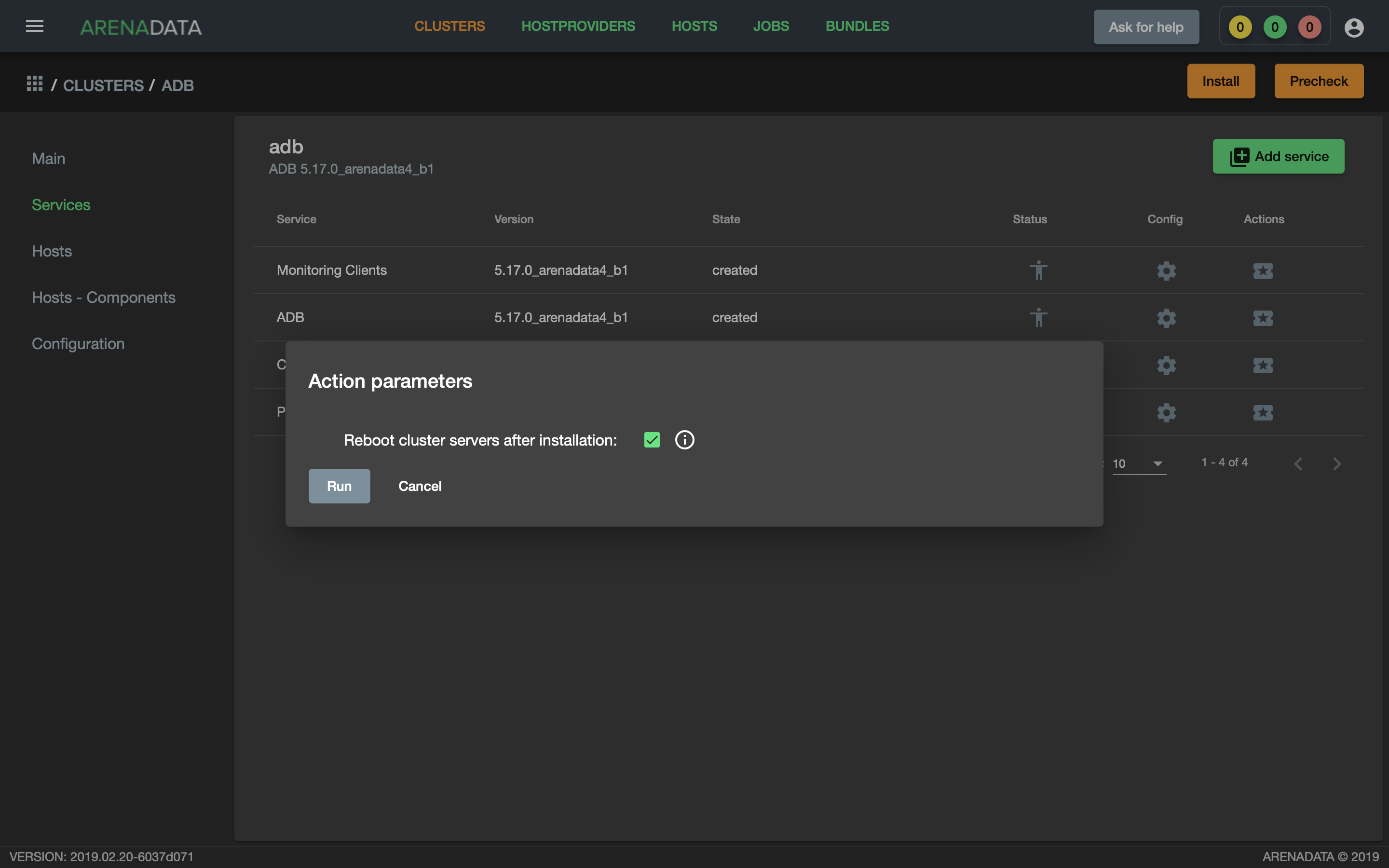
Task: Open the BUNDLES top menu
Action: tap(857, 26)
